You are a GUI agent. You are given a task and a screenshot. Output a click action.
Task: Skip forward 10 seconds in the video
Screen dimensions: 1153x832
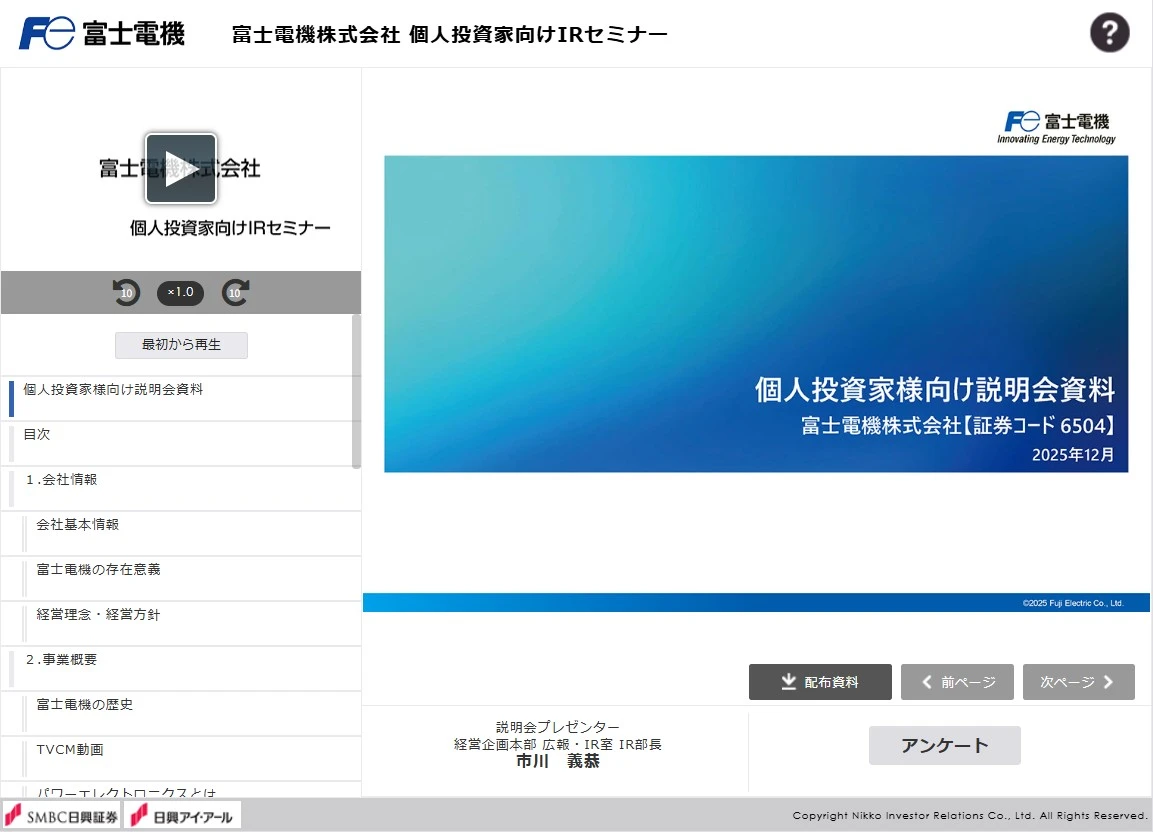235,292
